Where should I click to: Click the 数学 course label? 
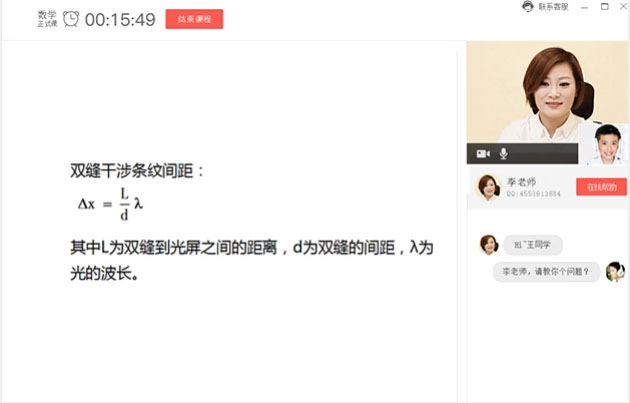point(47,15)
